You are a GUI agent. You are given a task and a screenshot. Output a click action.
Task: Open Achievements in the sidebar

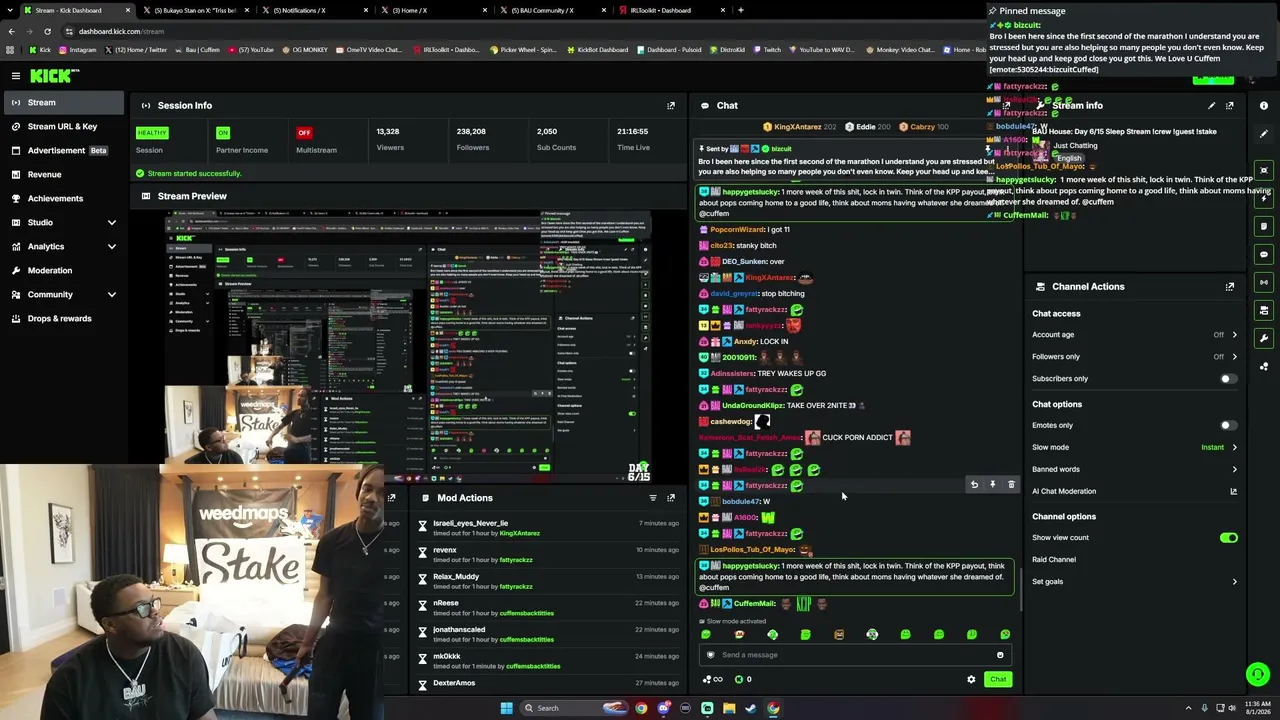coord(62,198)
